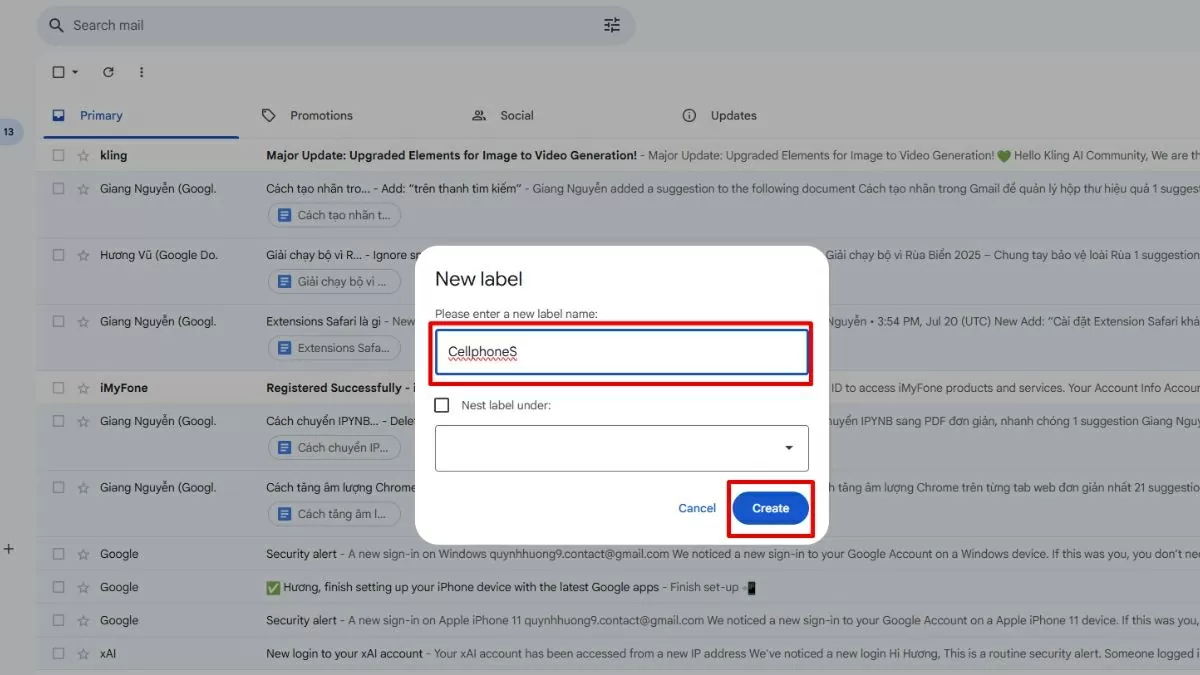Click the new label name field

pos(621,352)
